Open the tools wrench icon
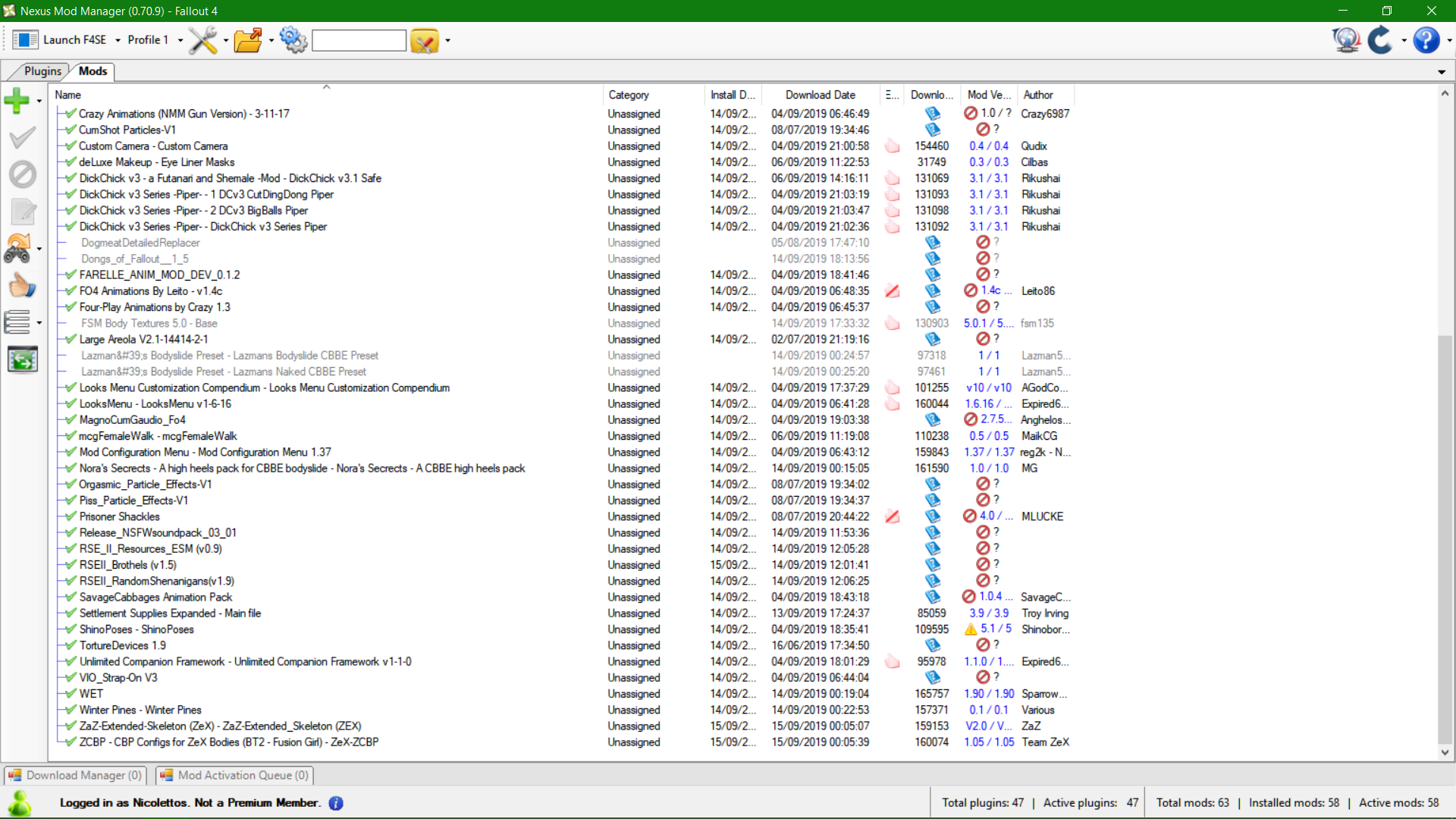Viewport: 1456px width, 819px height. [202, 39]
